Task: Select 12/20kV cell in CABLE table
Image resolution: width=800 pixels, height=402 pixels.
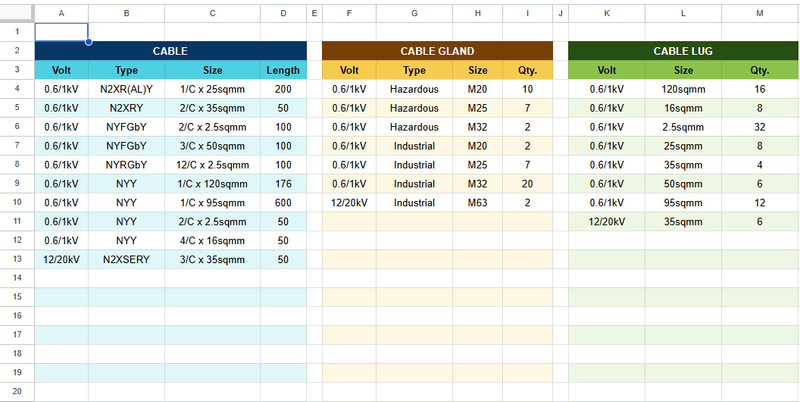Action: pos(61,259)
